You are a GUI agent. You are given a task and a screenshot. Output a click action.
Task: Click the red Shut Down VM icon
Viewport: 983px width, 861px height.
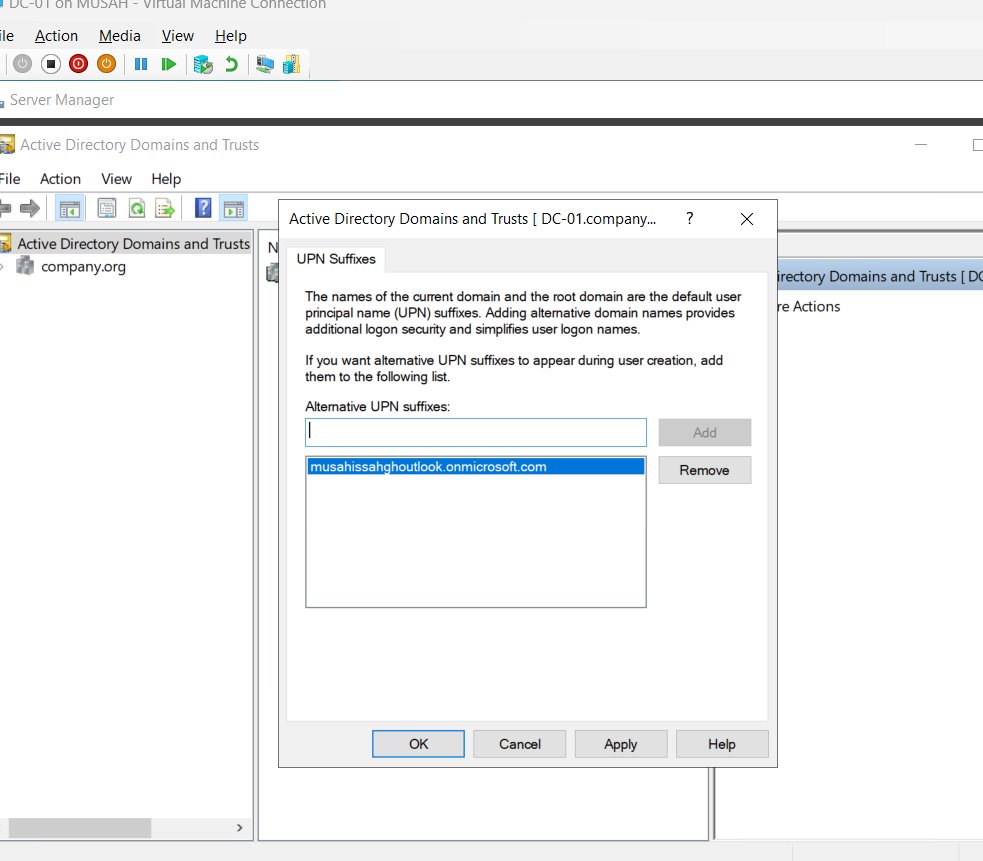78,64
